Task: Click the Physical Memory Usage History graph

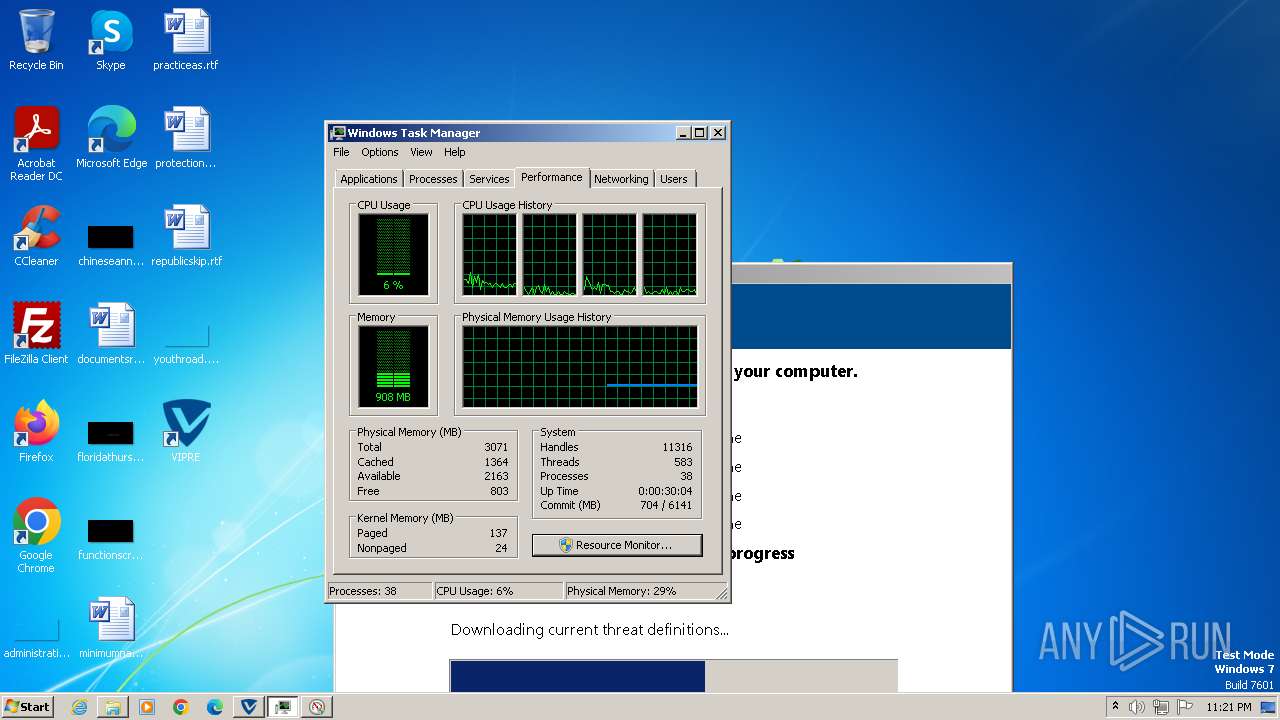Action: coord(579,366)
